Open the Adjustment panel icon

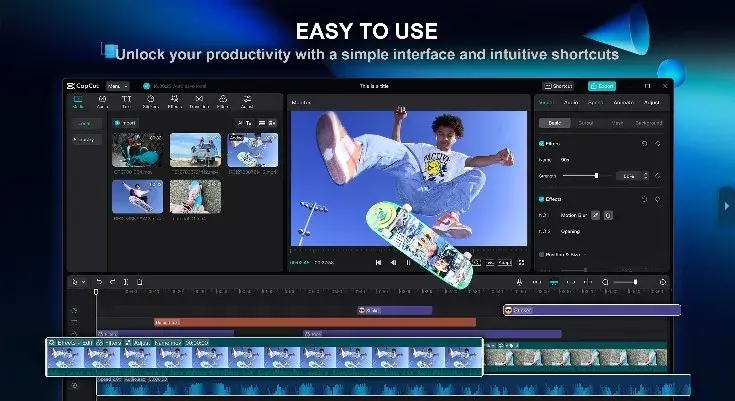coord(247,101)
